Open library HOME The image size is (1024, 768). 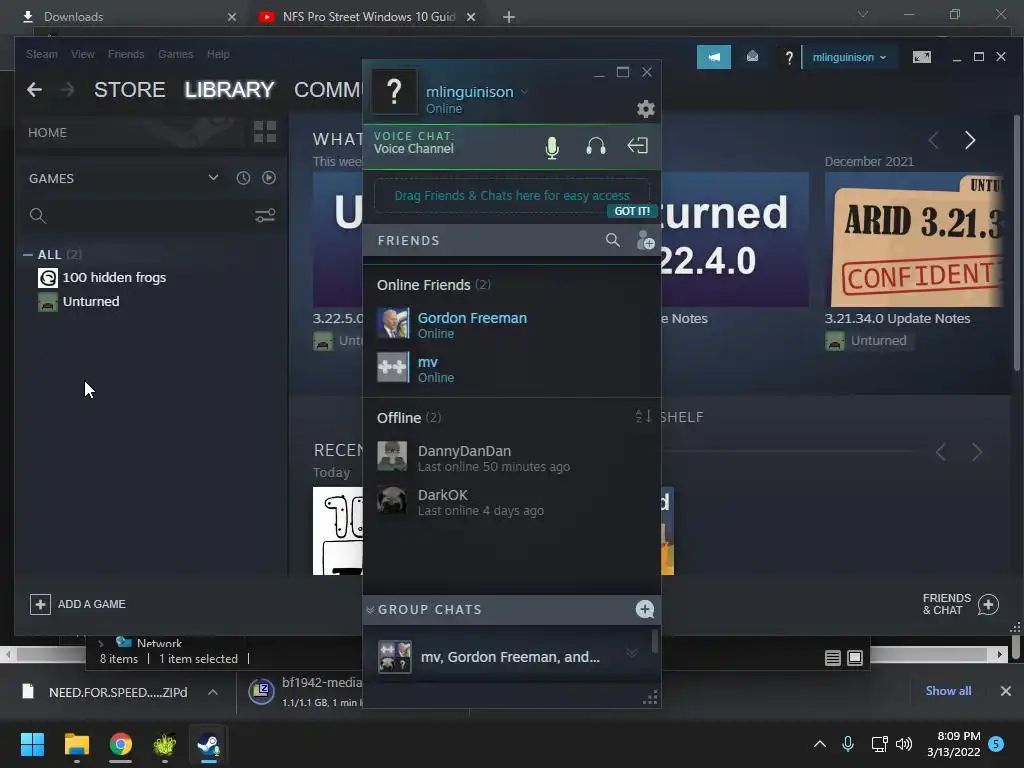click(131, 133)
